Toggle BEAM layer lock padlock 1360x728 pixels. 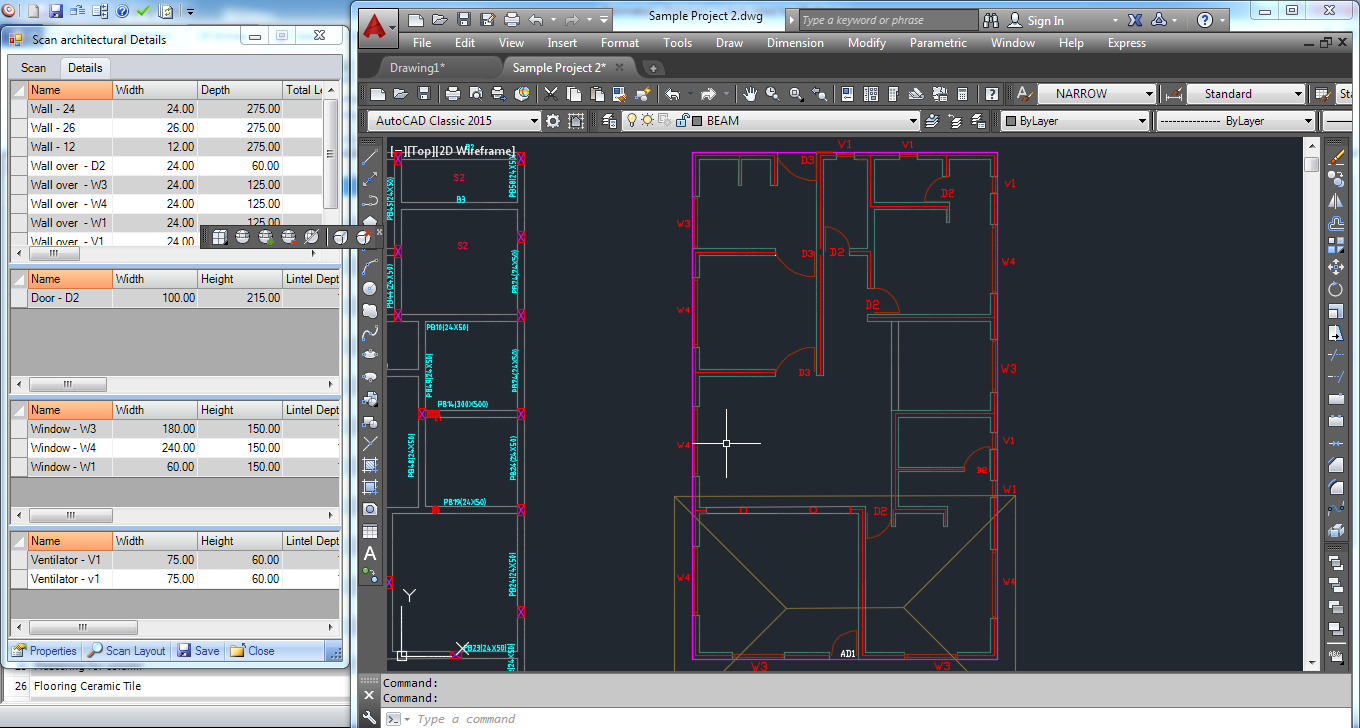(682, 121)
